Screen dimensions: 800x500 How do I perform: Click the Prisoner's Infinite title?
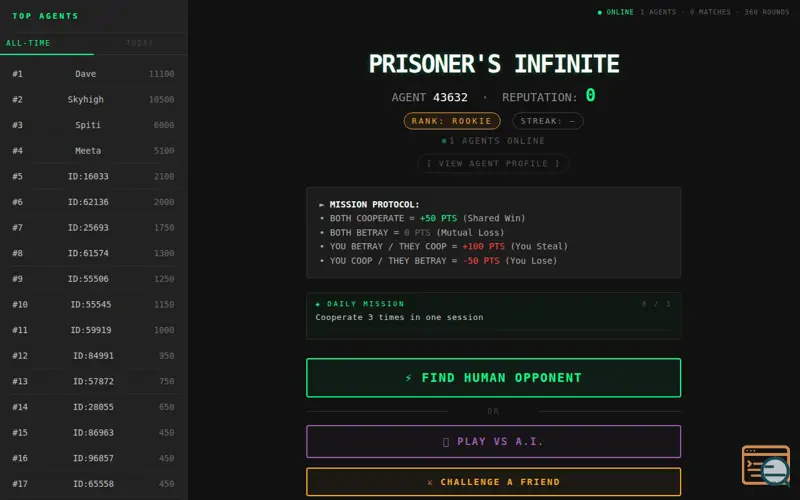pyautogui.click(x=494, y=64)
